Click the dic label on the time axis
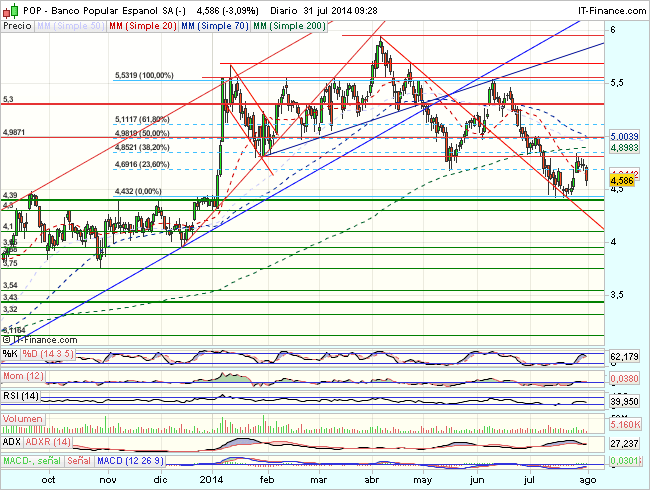The width and height of the screenshot is (650, 490). tap(160, 480)
